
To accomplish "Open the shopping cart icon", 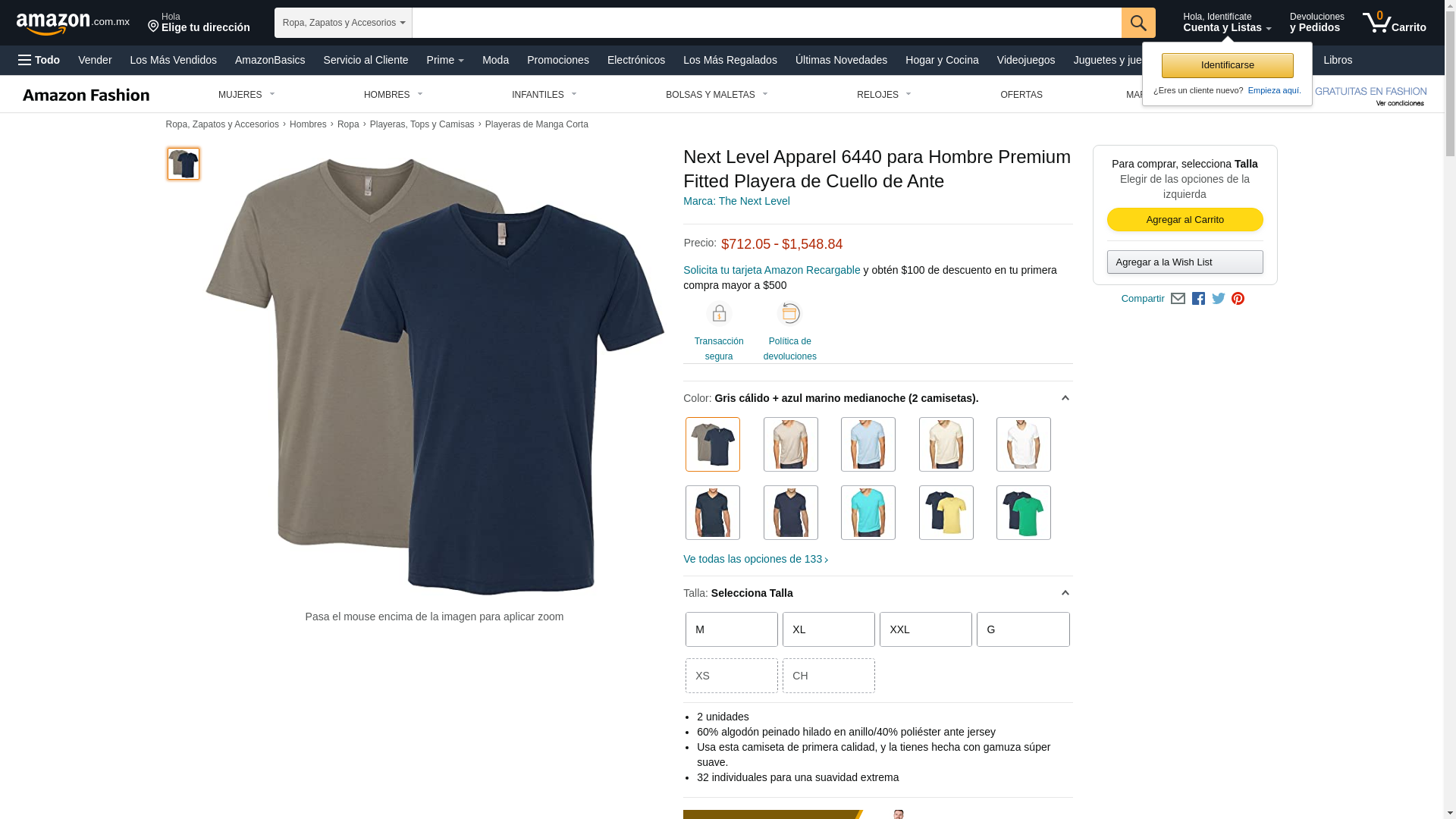I will click(1394, 22).
